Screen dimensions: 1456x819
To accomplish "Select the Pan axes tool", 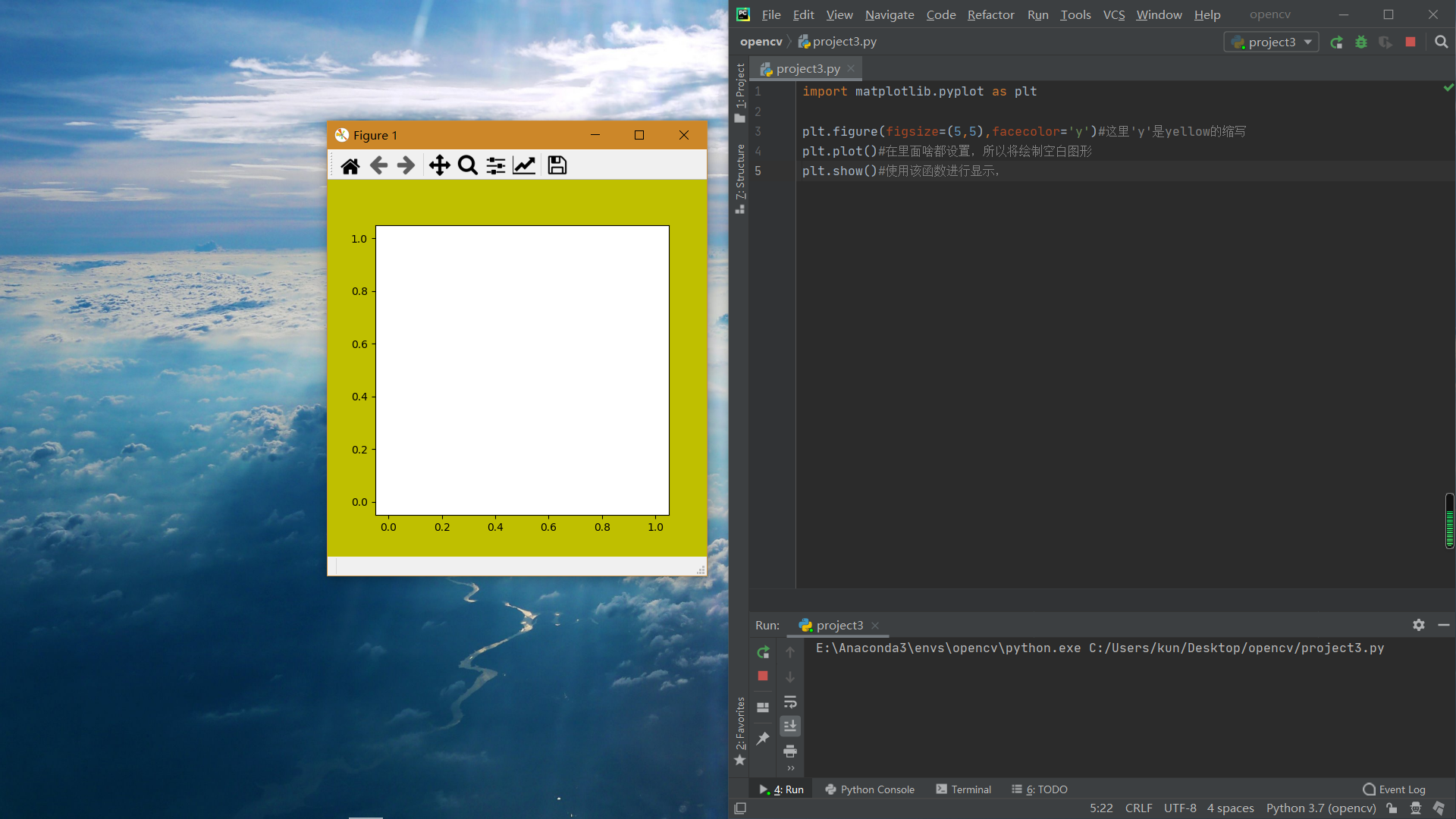I will pos(439,165).
